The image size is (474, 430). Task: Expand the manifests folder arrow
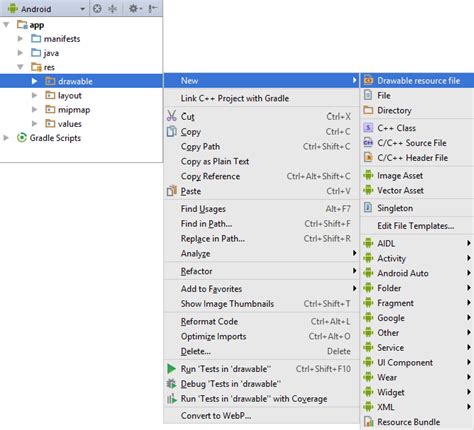tap(20, 39)
